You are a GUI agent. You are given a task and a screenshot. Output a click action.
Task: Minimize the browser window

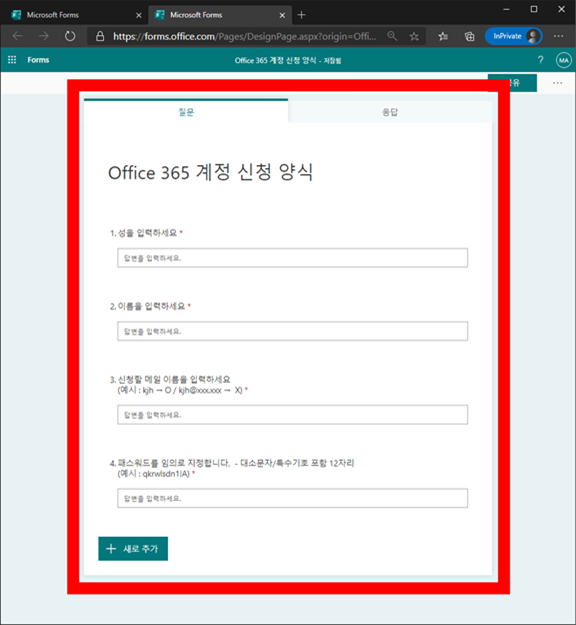point(506,9)
